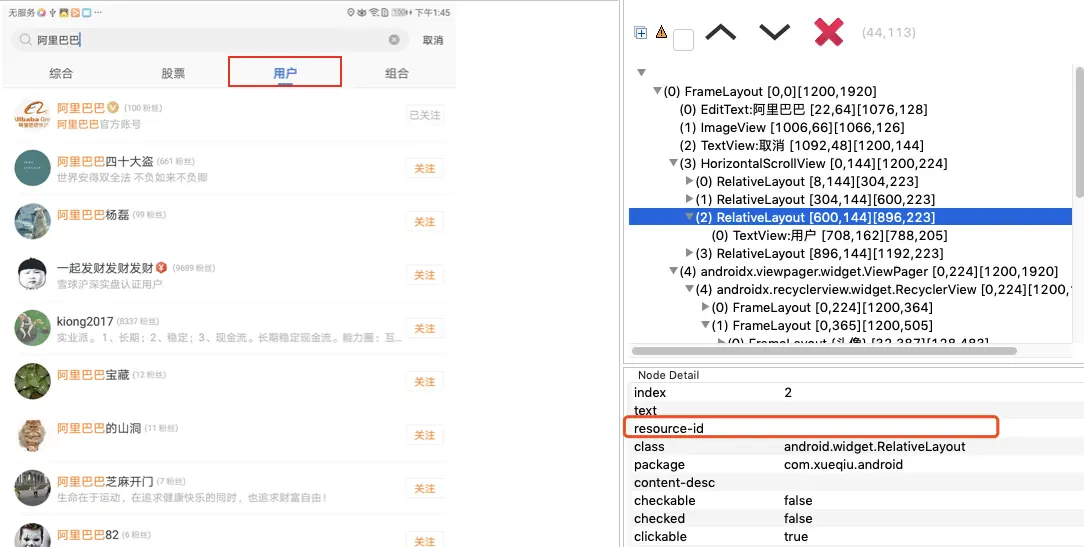The height and width of the screenshot is (547, 1084).
Task: Click the tree panel horizontal scrollbar
Action: 824,351
